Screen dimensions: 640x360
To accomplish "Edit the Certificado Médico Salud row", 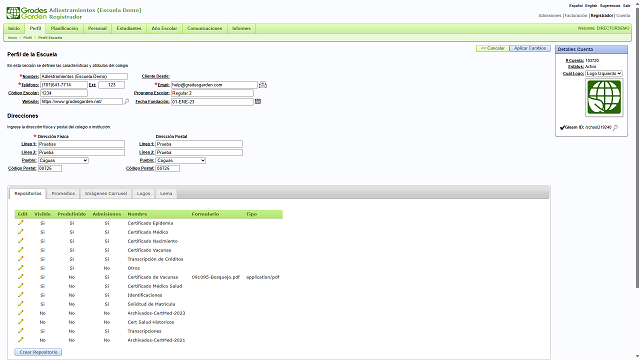I will [20, 286].
